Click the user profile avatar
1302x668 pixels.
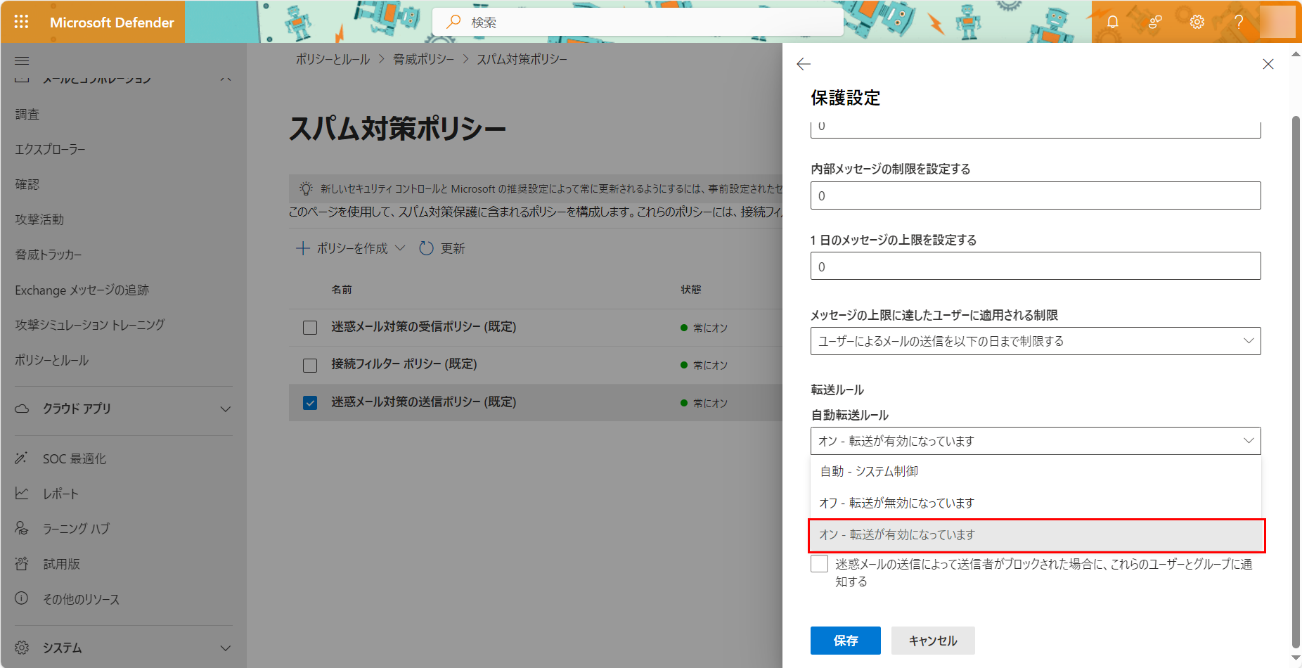coord(1277,22)
